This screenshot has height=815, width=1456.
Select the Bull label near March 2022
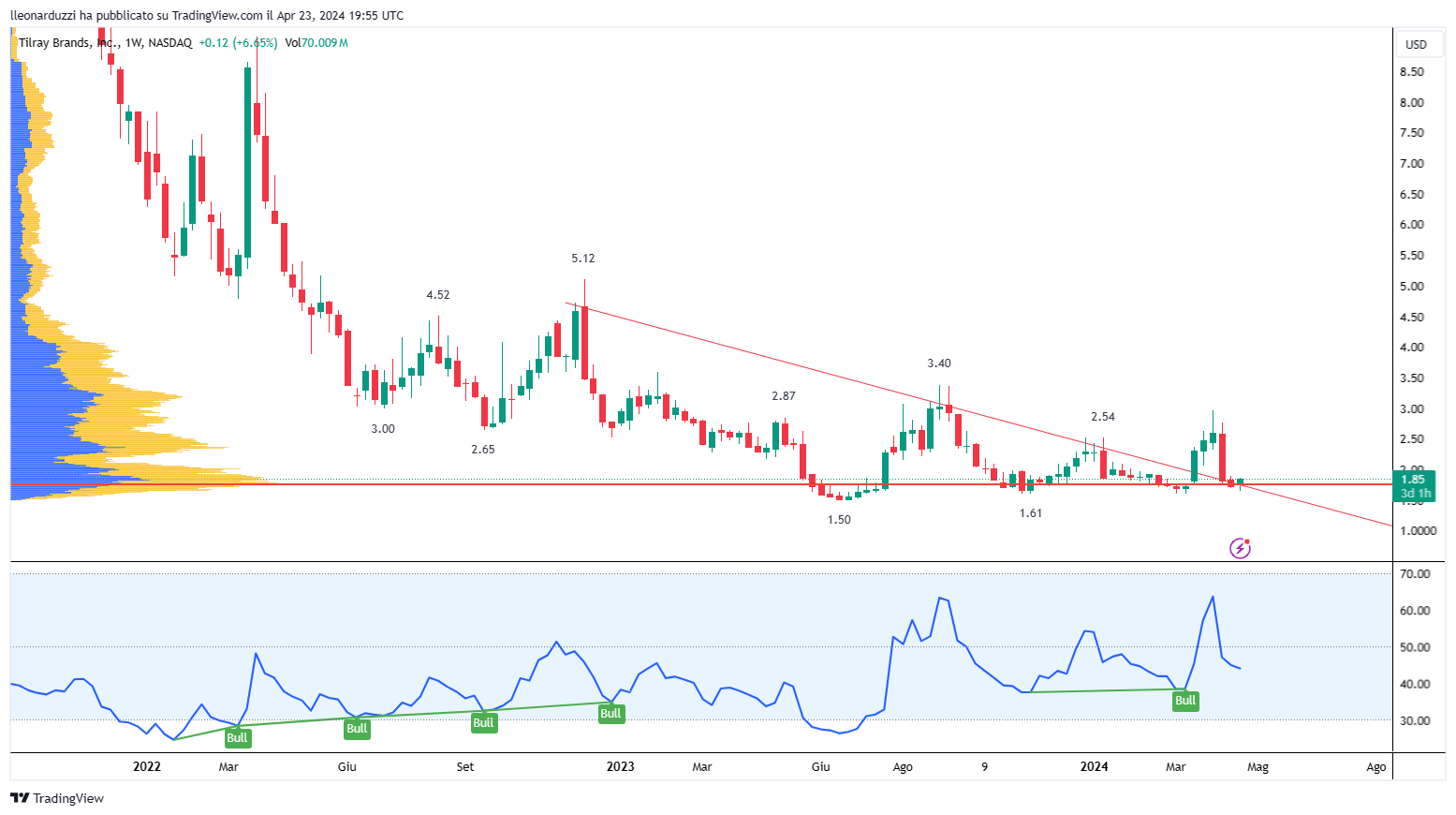pos(237,738)
